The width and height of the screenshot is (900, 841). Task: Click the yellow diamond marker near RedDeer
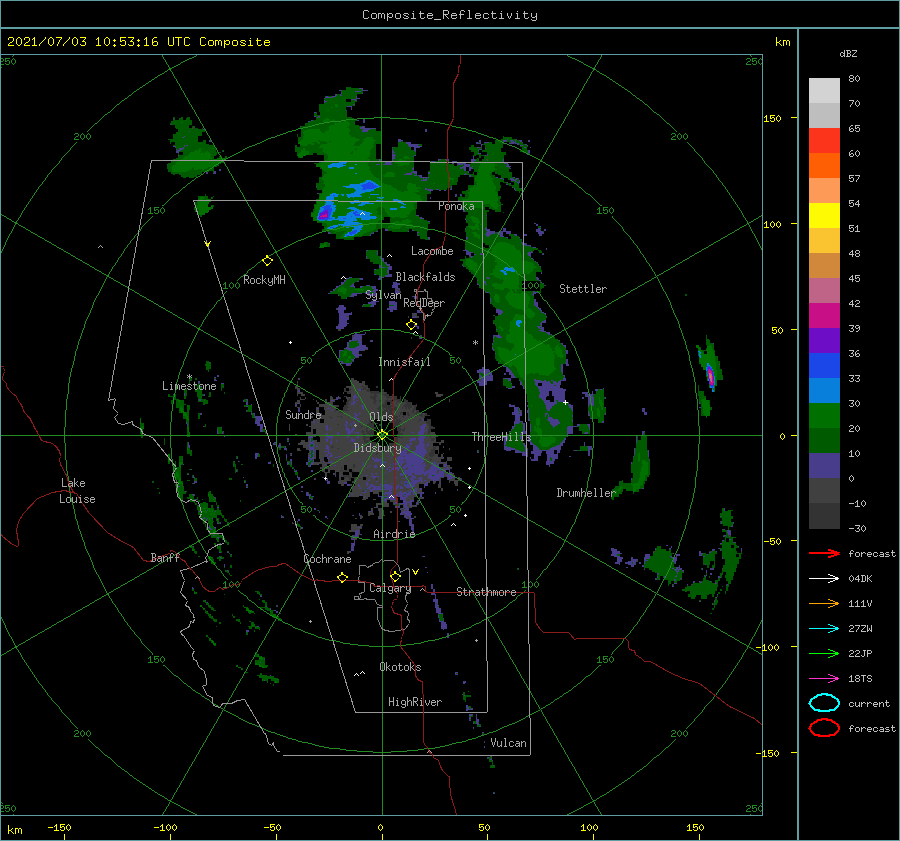(412, 325)
